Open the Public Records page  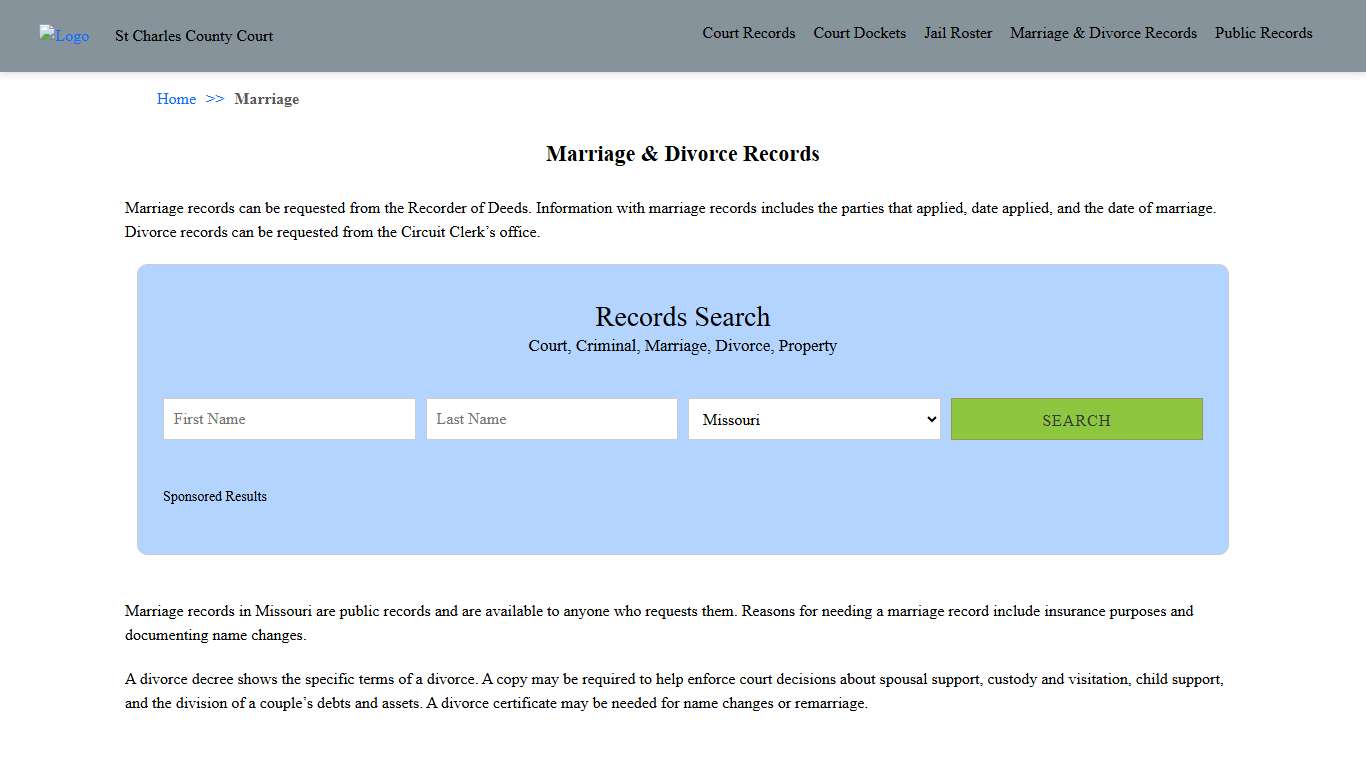click(x=1263, y=33)
